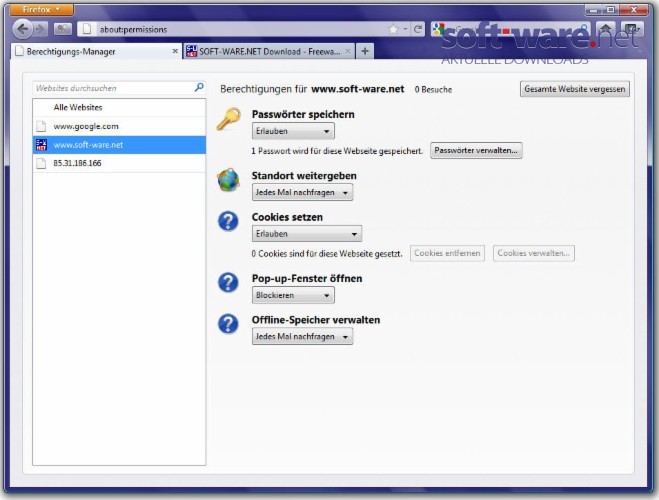Click the soft-ware.net favicon in site list
The width and height of the screenshot is (659, 500).
[x=41, y=145]
